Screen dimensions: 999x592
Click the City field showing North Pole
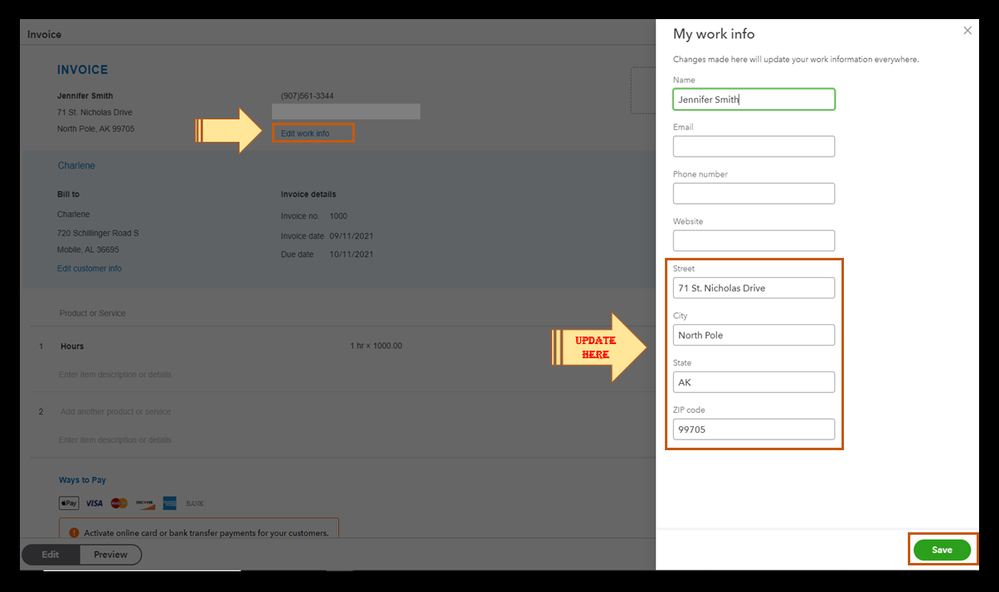click(x=754, y=335)
